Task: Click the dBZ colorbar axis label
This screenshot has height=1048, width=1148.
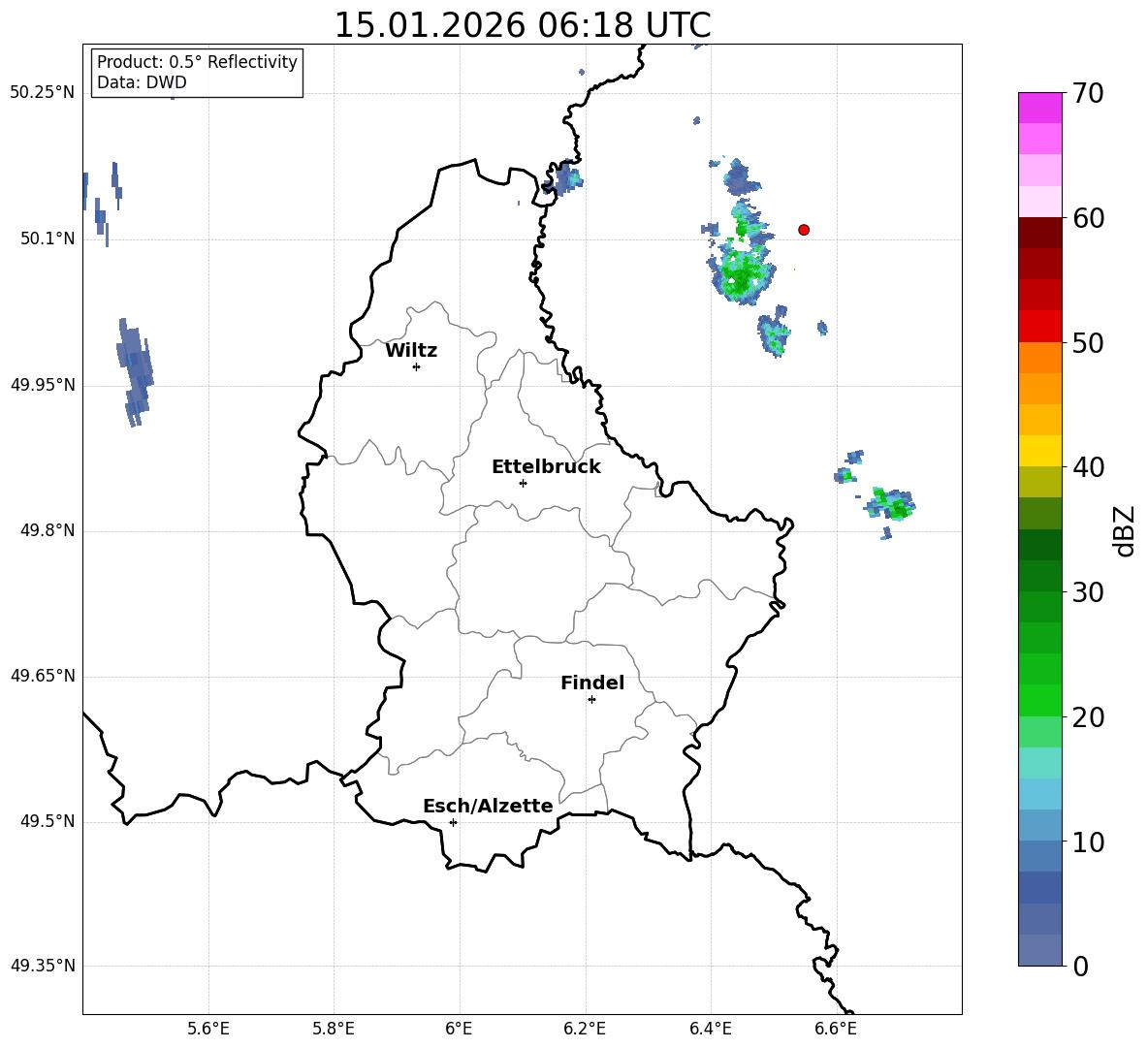Action: click(1124, 530)
